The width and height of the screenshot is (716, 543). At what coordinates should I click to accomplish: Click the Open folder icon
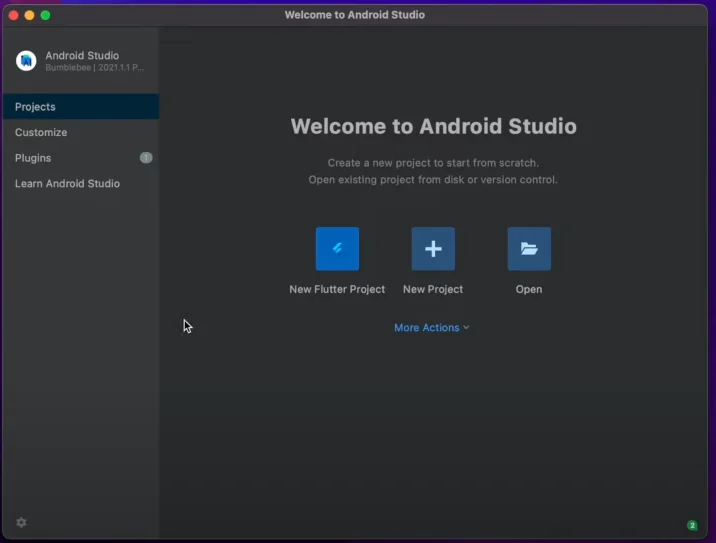529,249
